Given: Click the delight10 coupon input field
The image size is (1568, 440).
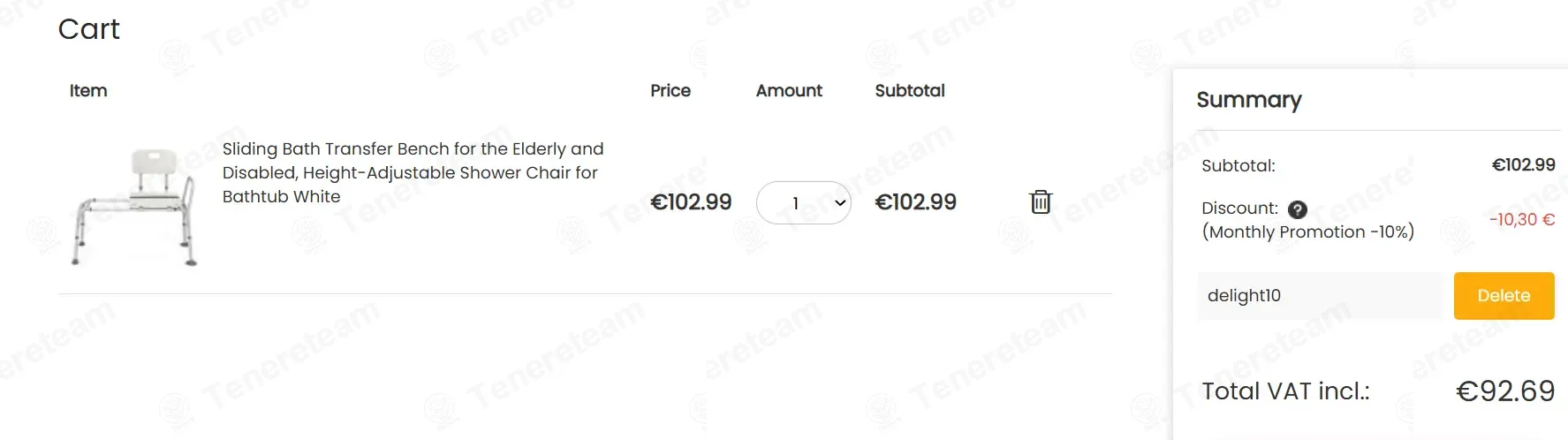Looking at the screenshot, I should (x=1321, y=296).
